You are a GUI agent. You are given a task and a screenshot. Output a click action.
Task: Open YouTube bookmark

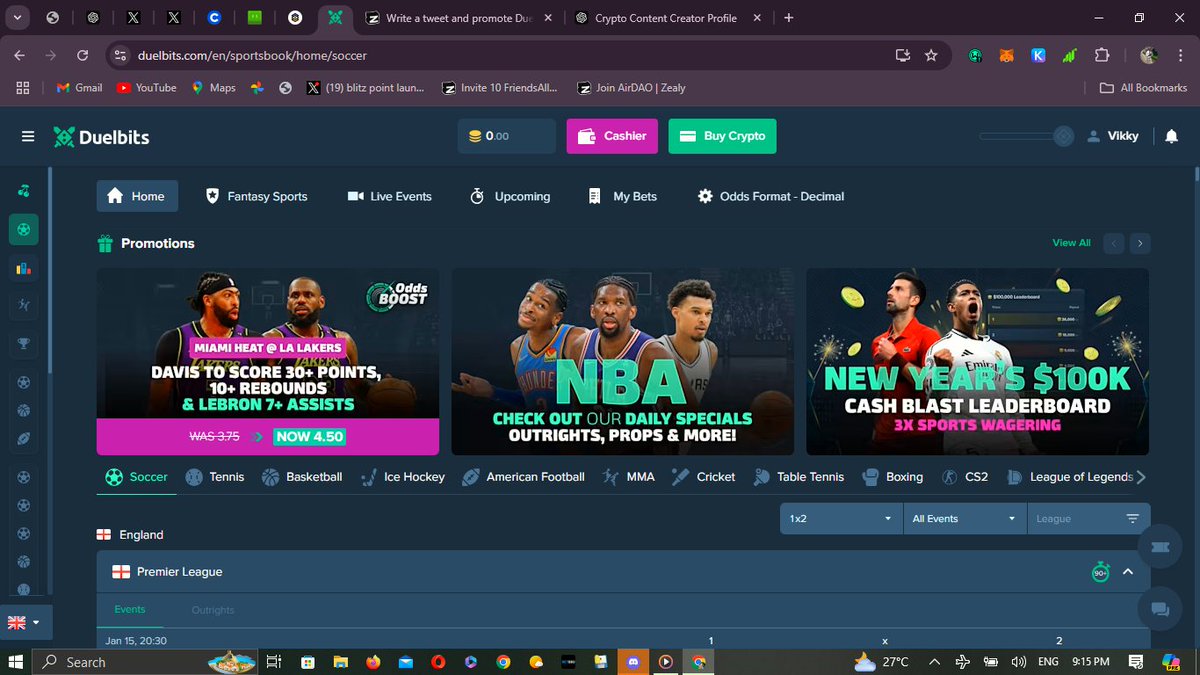click(146, 88)
